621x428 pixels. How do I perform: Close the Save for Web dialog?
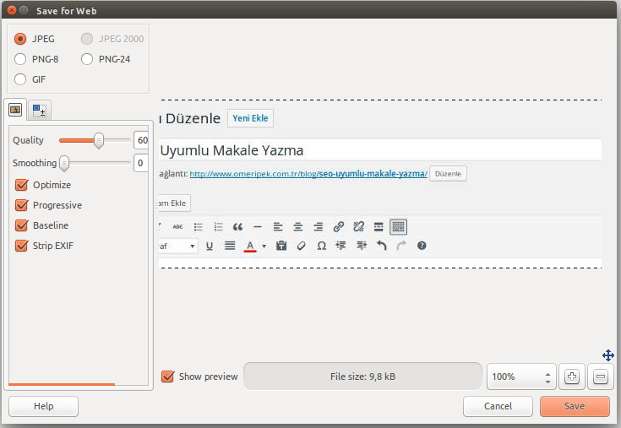point(11,9)
